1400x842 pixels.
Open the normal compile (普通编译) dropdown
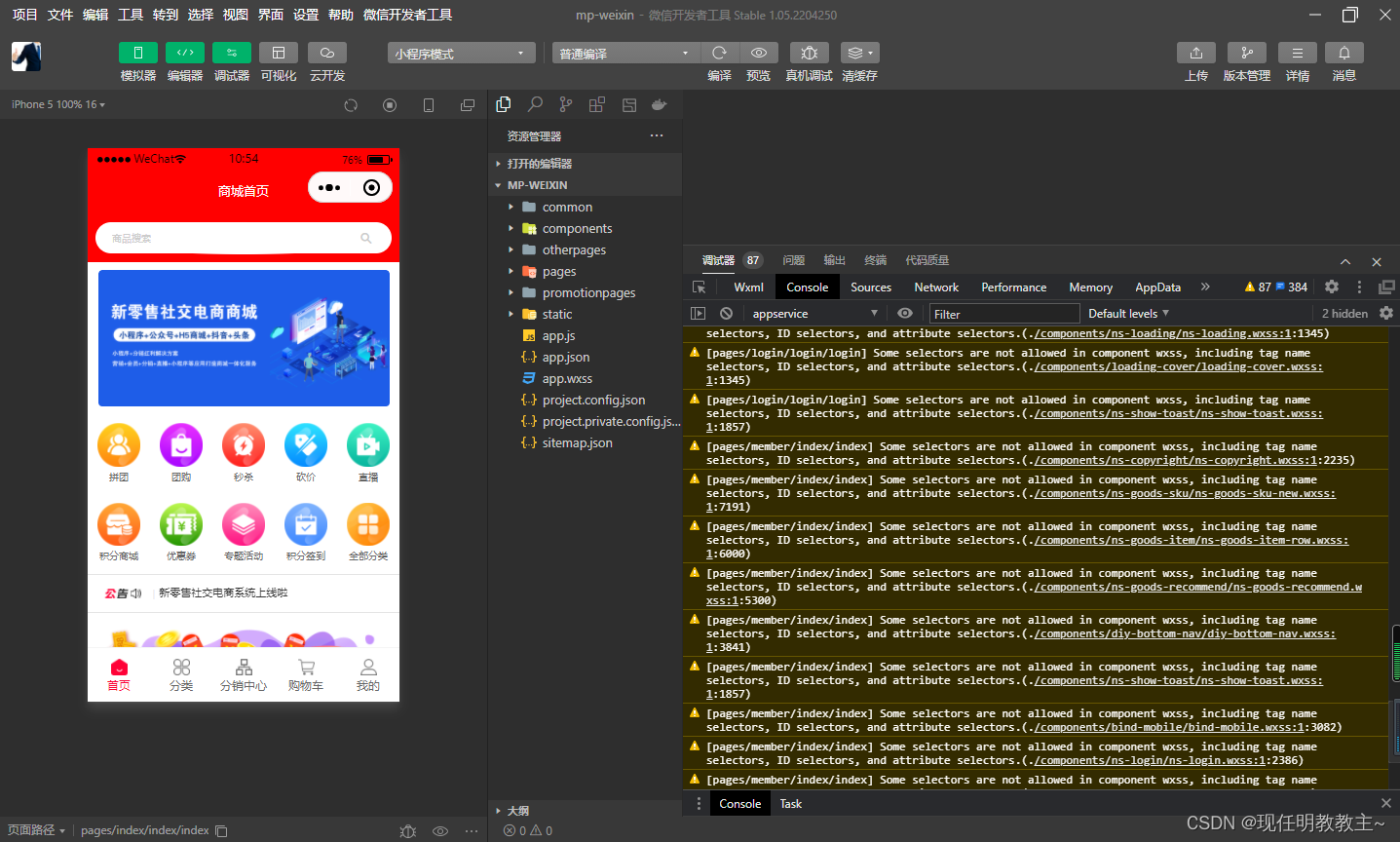(625, 54)
